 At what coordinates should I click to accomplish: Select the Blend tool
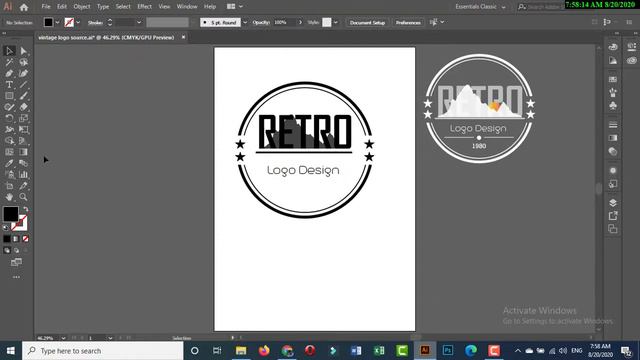tap(23, 163)
